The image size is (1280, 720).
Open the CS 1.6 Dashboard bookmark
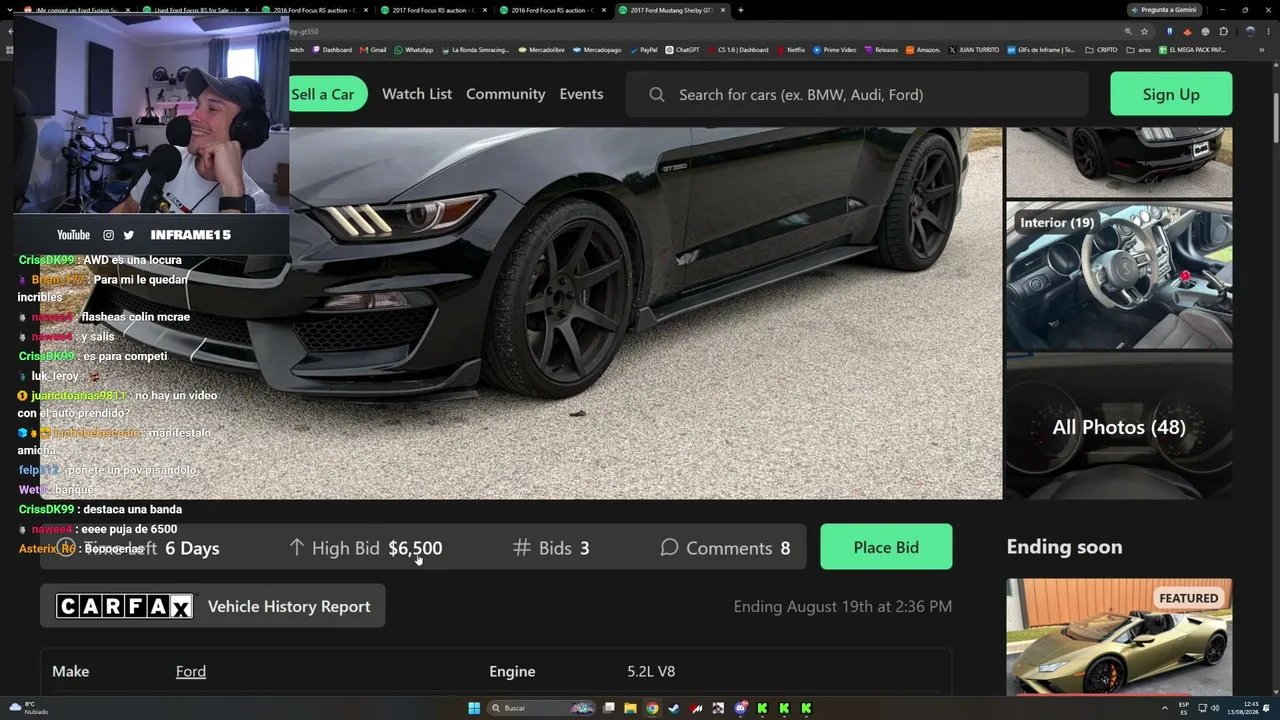[x=739, y=50]
